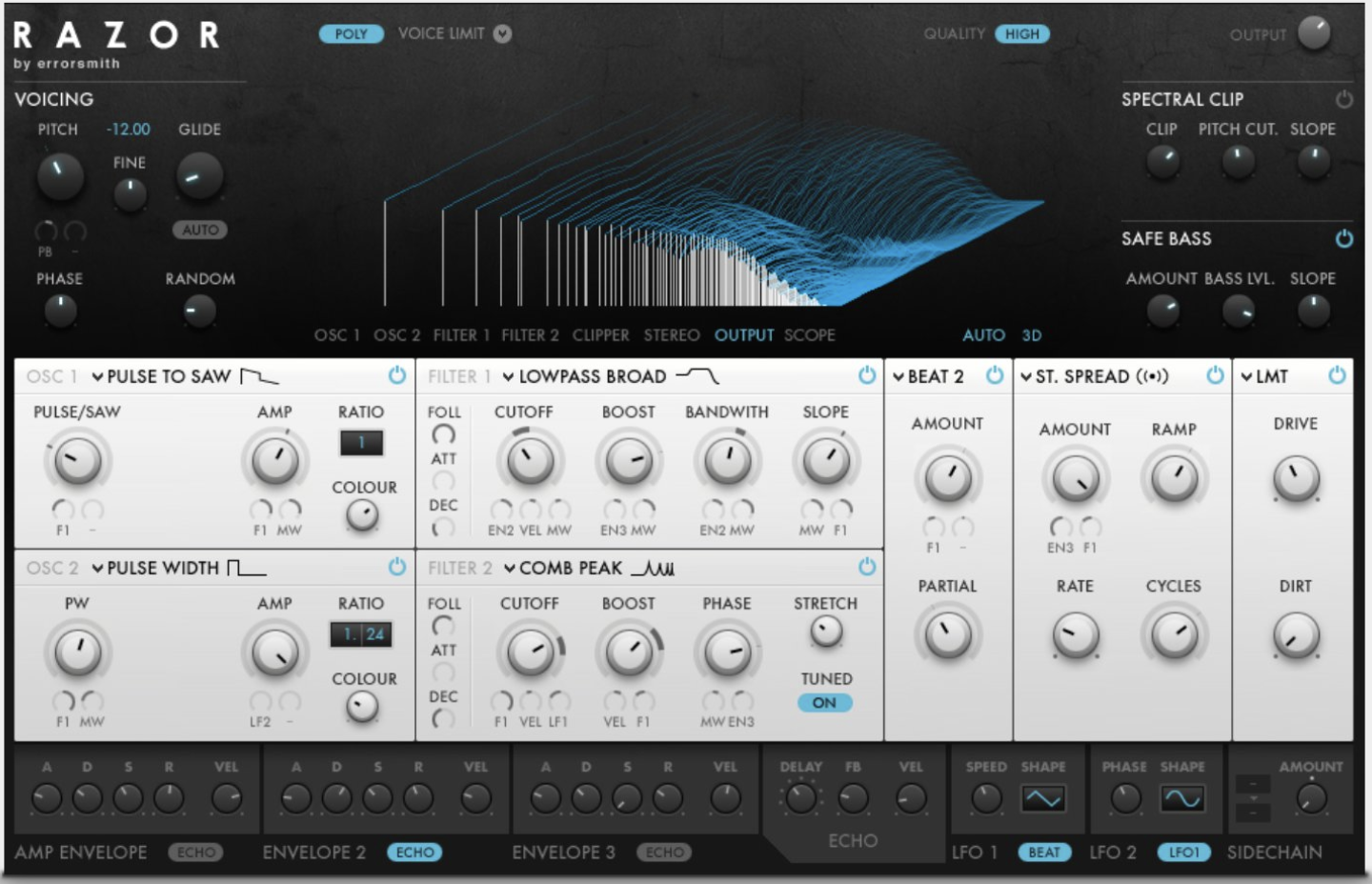The image size is (1372, 884).
Task: Turn the master OUTPUT knob
Action: click(1314, 31)
